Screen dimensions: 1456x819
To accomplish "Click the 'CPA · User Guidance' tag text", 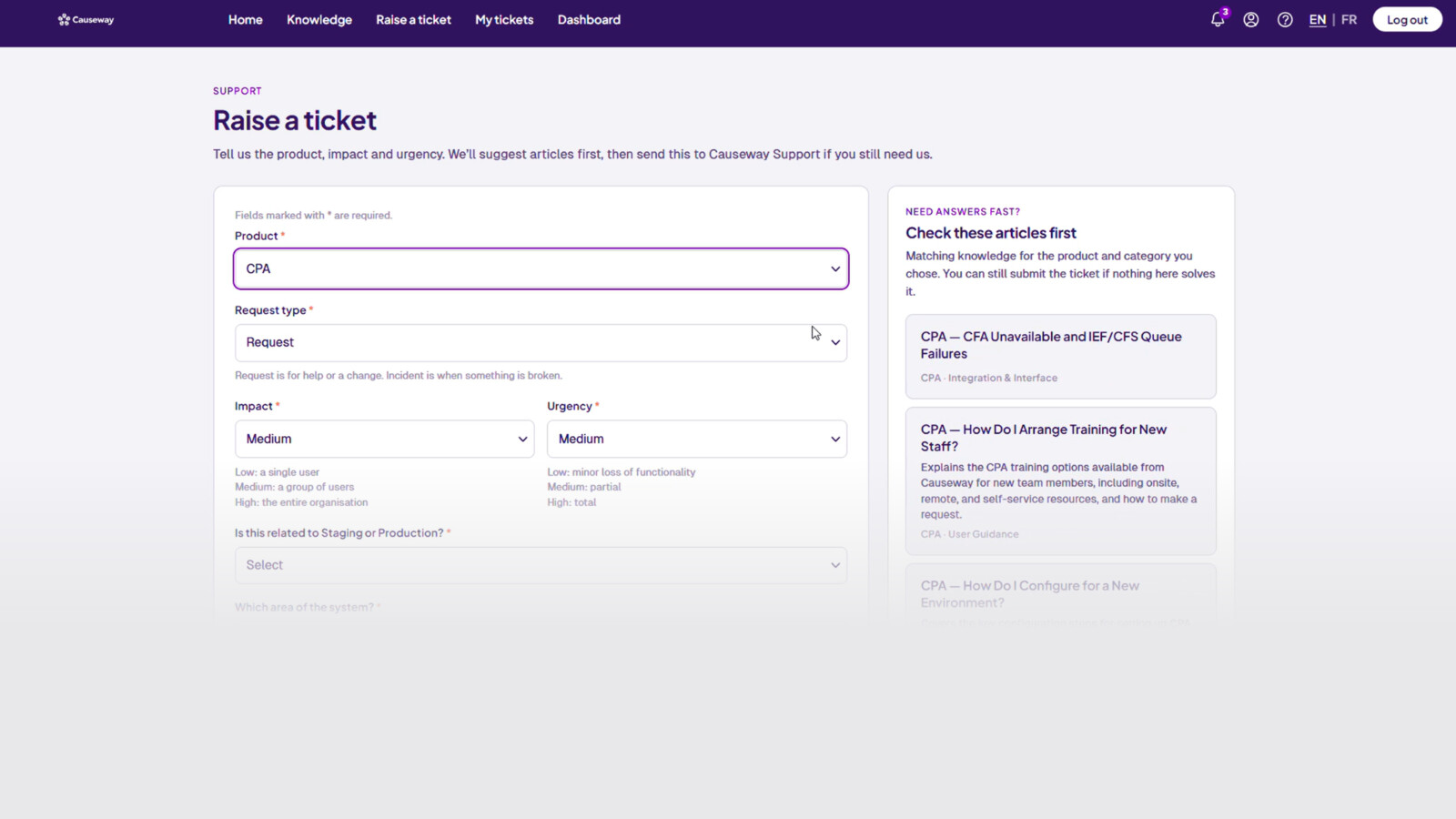I will pos(969,534).
